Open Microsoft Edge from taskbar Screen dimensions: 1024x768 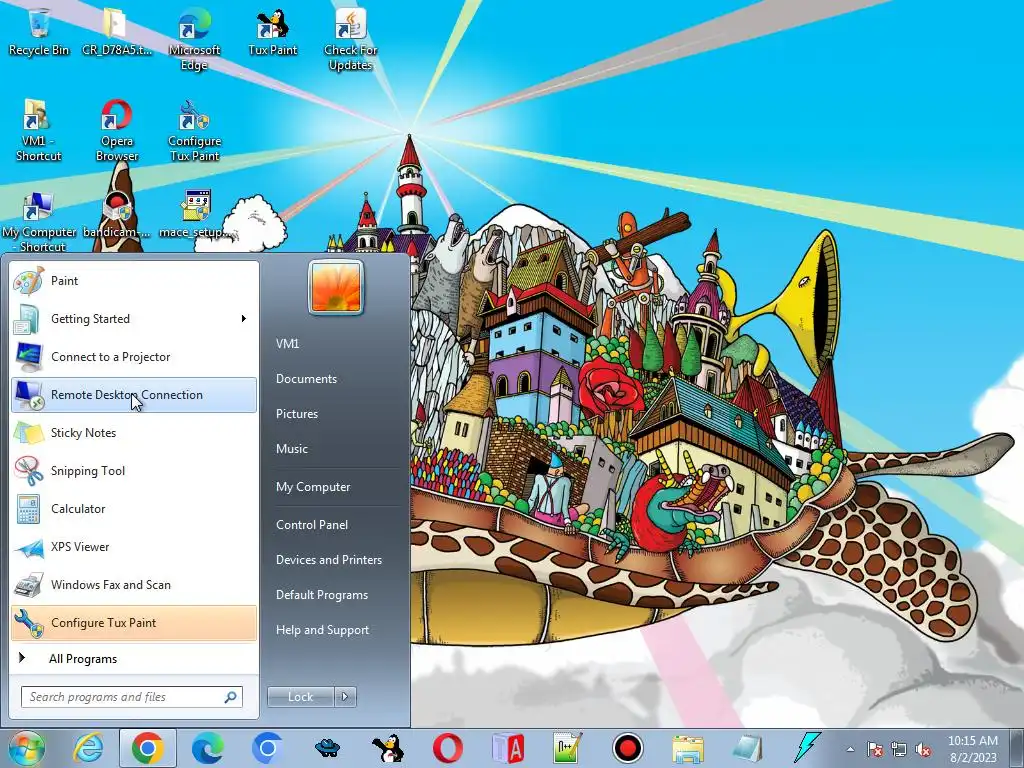click(208, 748)
